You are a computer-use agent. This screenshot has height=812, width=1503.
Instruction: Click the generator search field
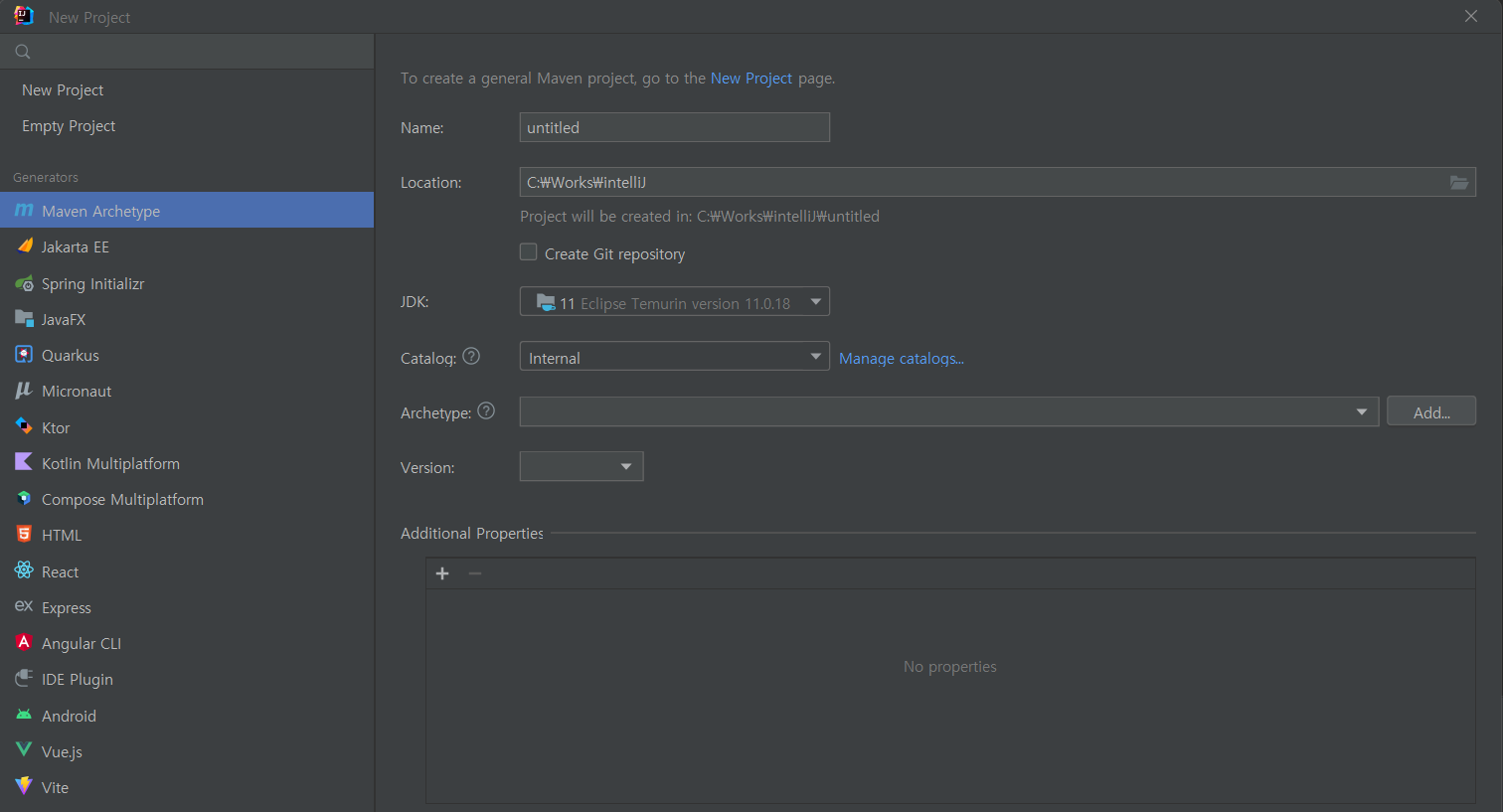[187, 52]
